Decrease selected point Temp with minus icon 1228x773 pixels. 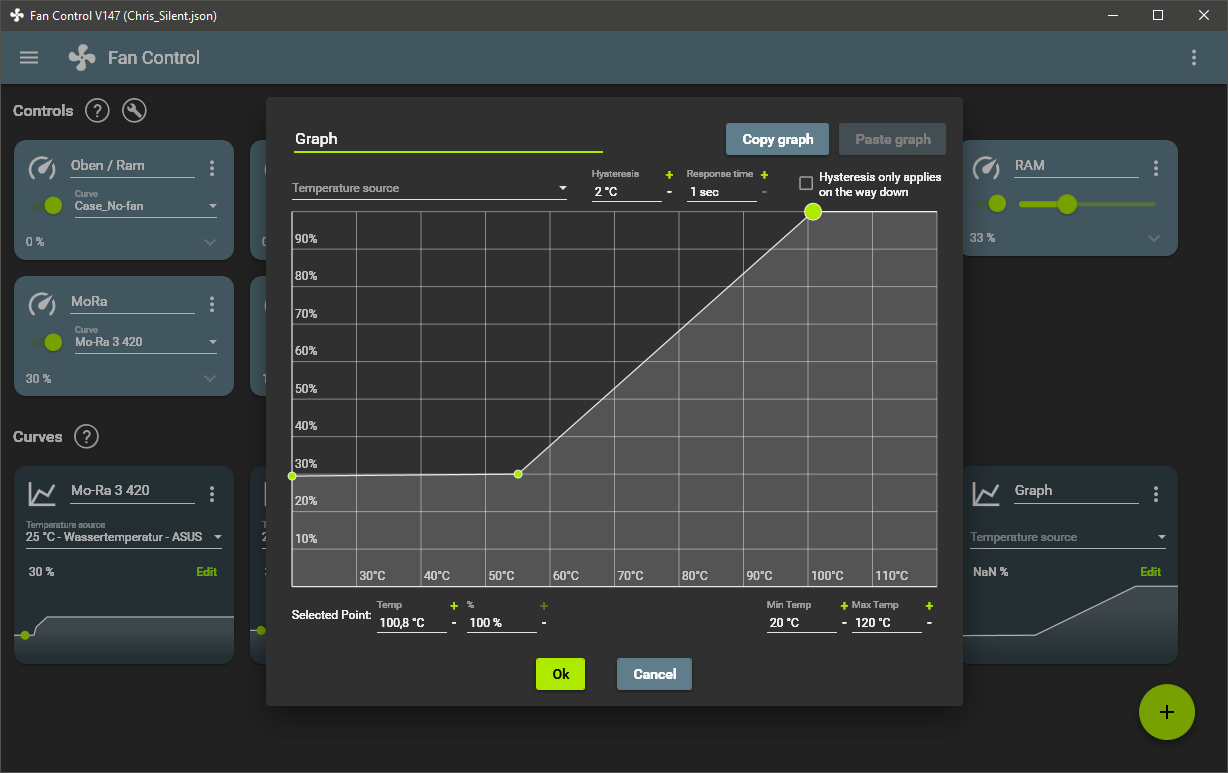pos(454,622)
